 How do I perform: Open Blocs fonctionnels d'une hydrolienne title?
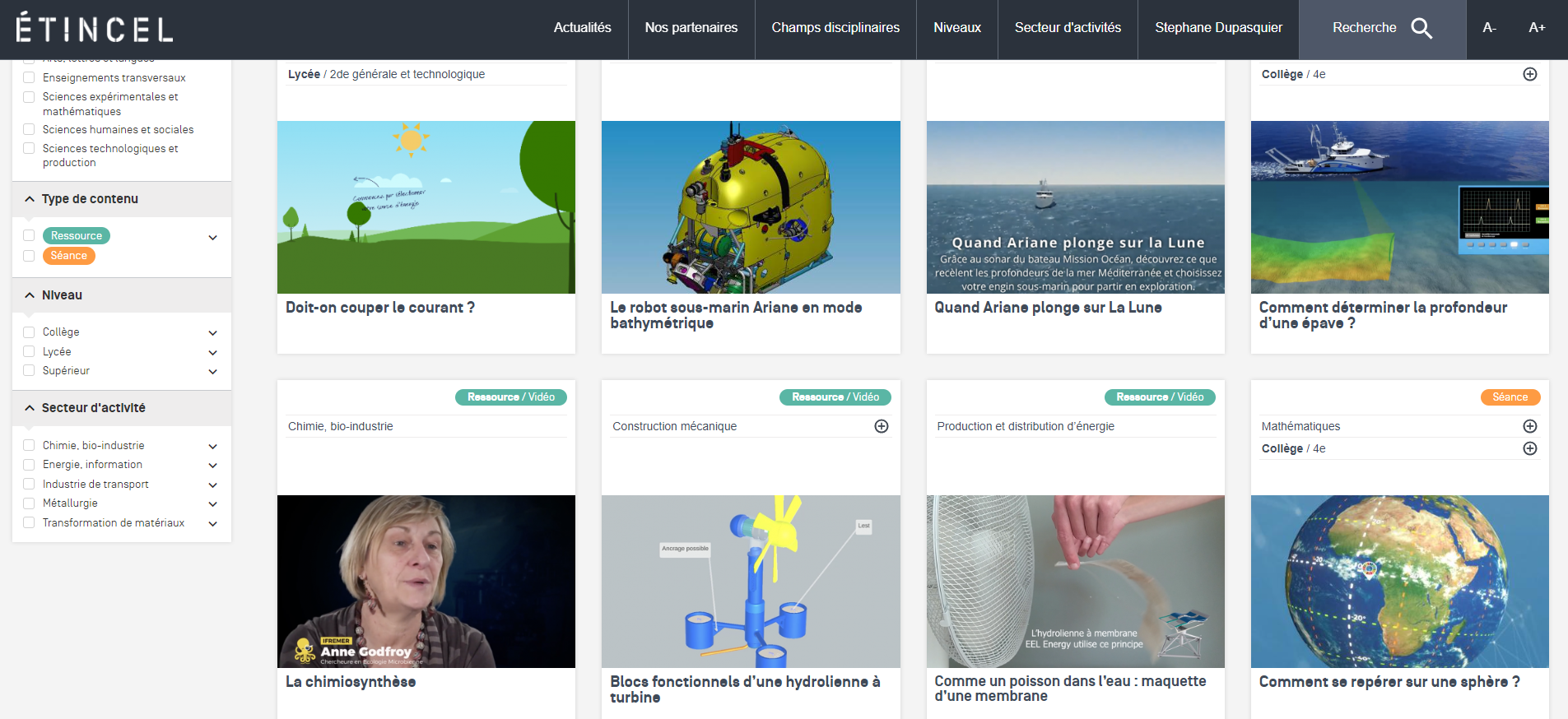(x=745, y=689)
